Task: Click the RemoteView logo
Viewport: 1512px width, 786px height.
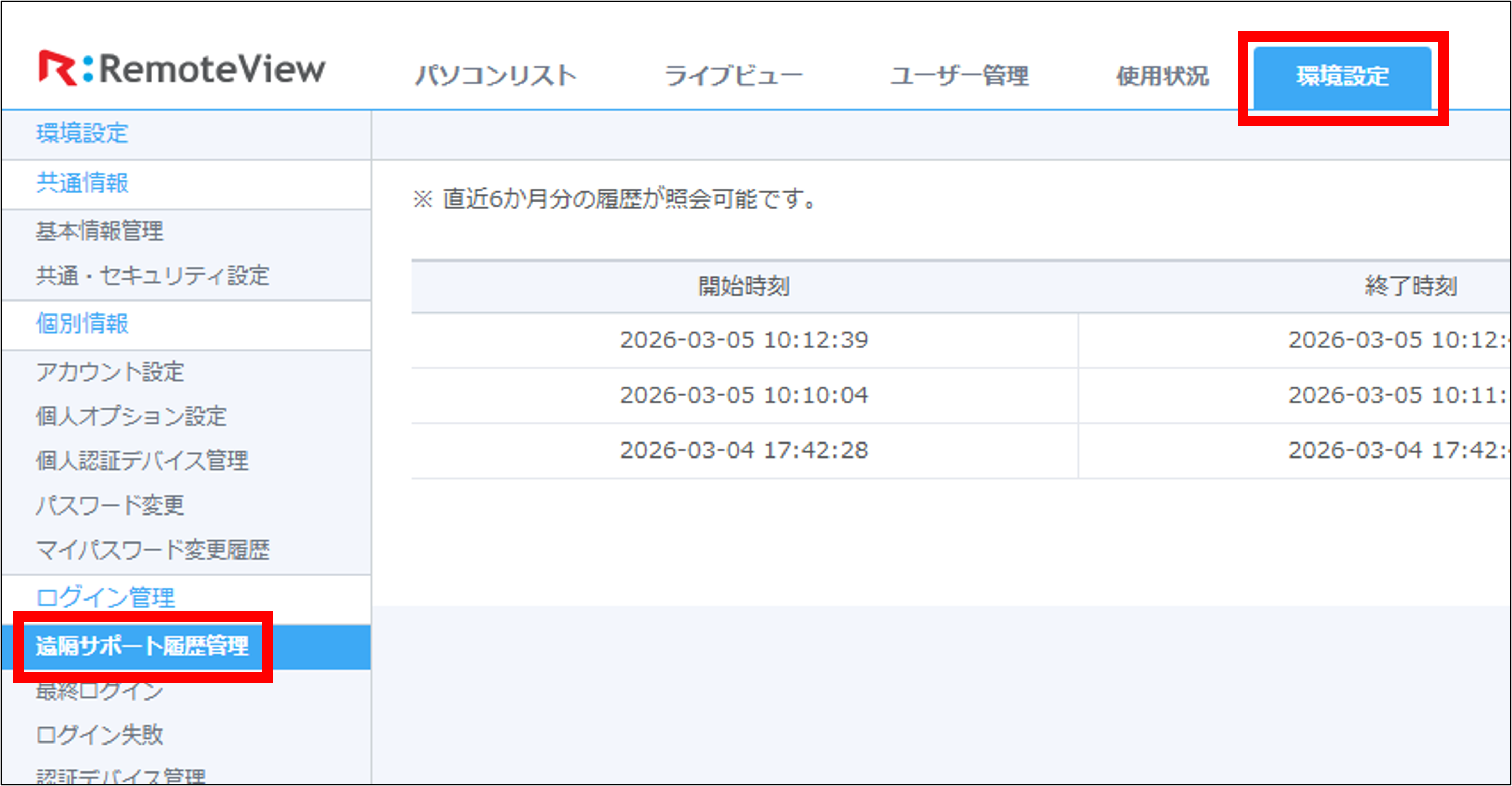Action: point(181,69)
